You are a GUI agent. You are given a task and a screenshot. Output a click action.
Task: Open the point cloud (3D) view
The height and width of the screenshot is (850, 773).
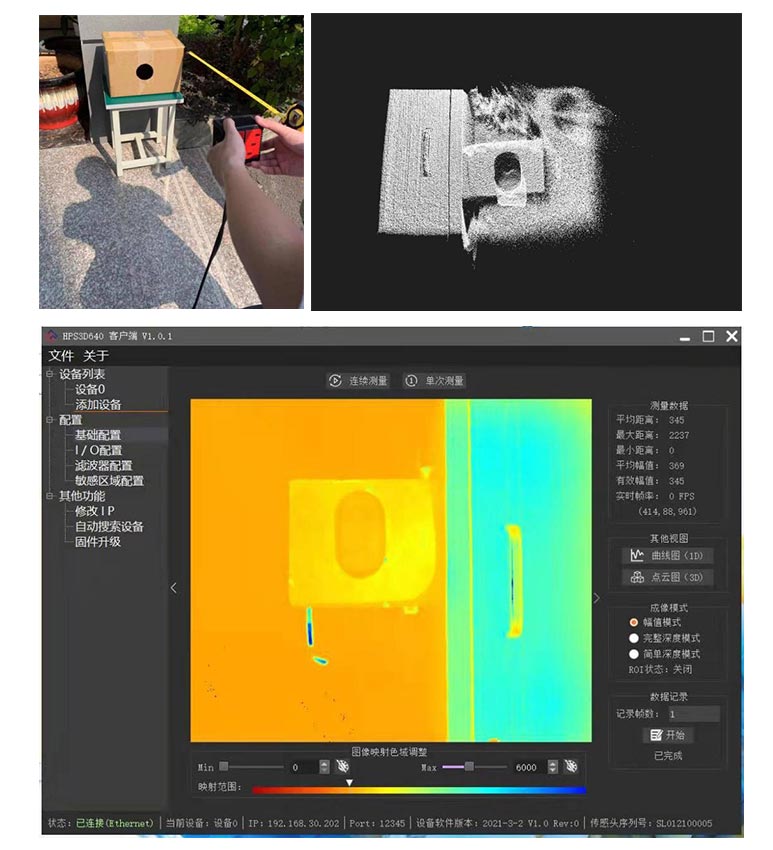click(x=667, y=577)
